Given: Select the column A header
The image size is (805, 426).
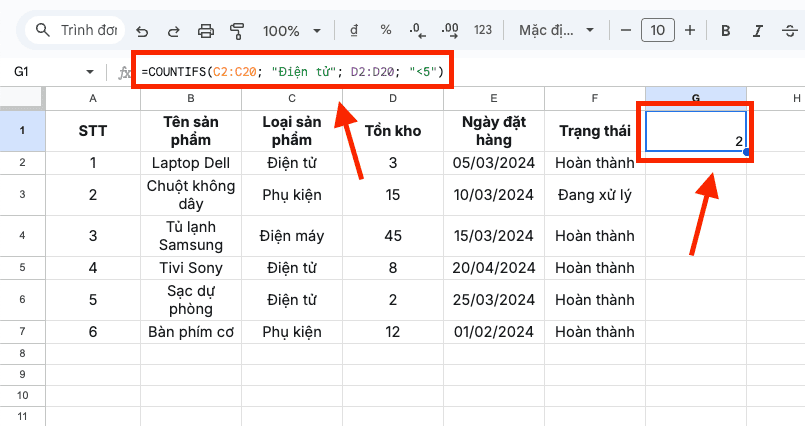Looking at the screenshot, I should pyautogui.click(x=93, y=98).
